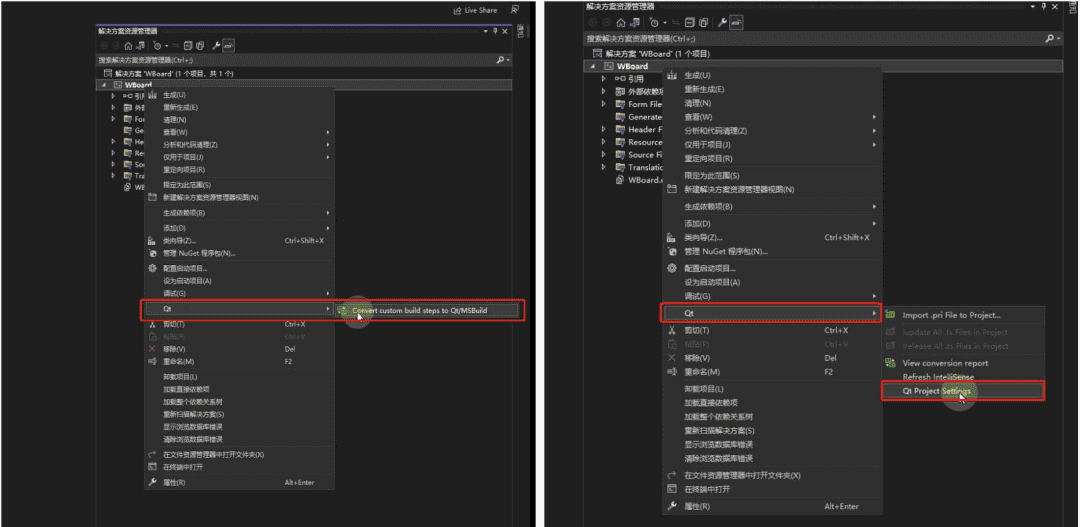Viewport: 1080px width, 527px height.
Task: Select Qt Project Settings in right submenu
Action: click(963, 391)
